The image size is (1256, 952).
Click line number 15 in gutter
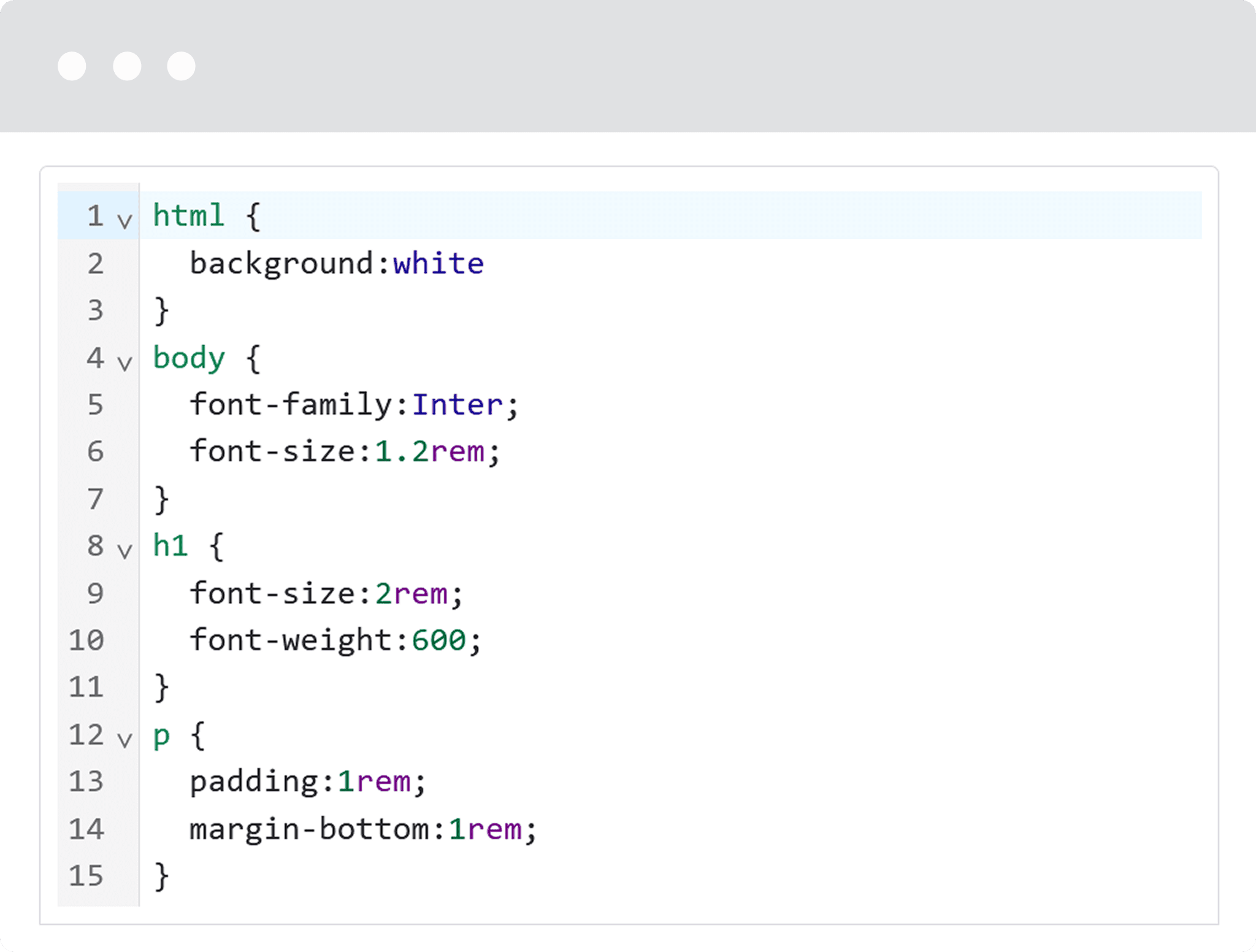[x=86, y=876]
